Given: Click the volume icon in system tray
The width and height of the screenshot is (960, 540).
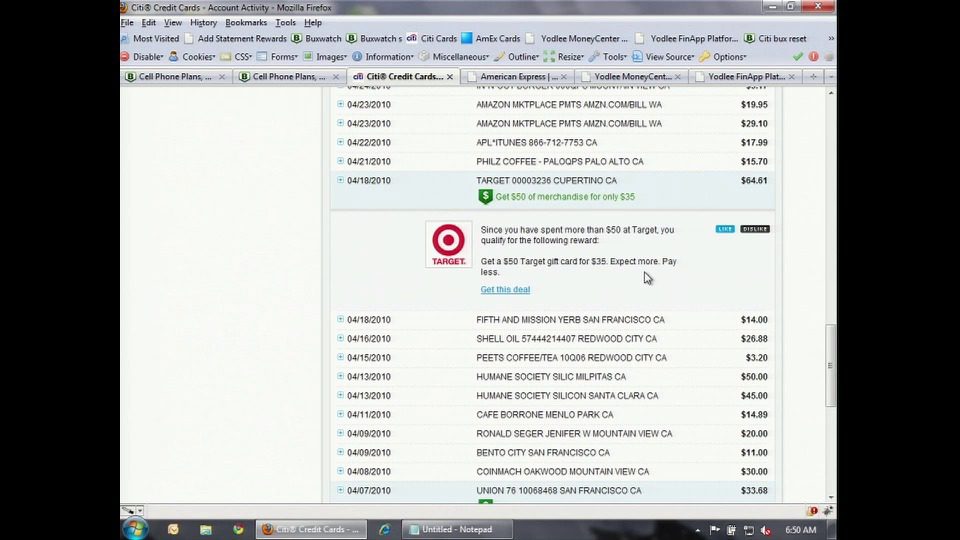Looking at the screenshot, I should [765, 530].
